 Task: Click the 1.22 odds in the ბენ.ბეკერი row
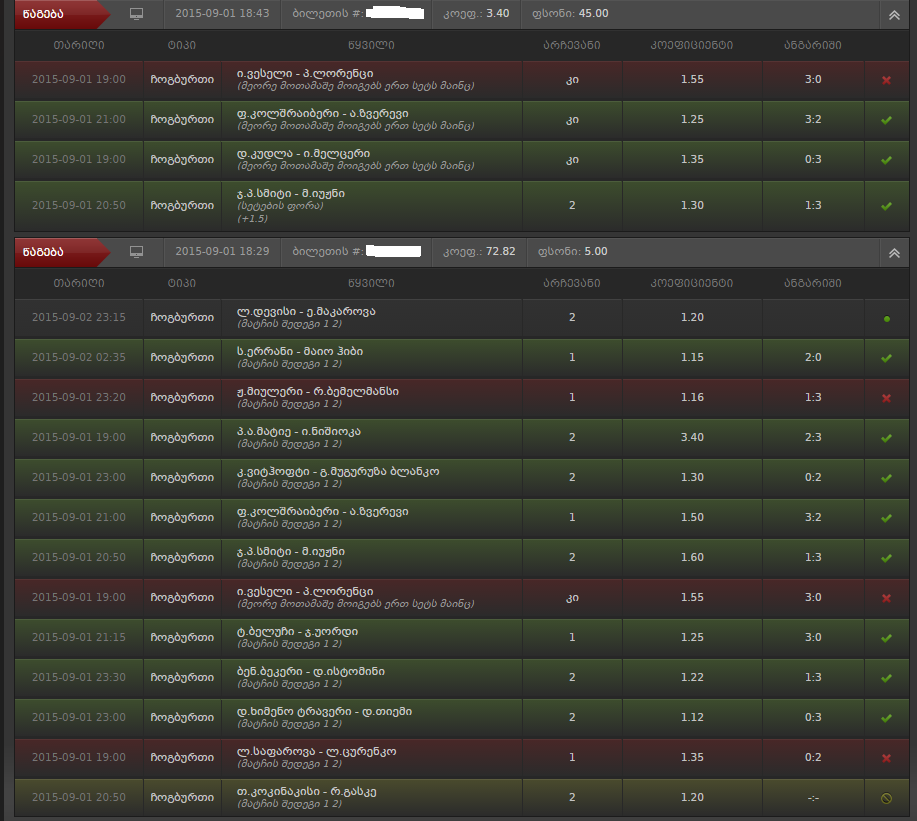(x=692, y=677)
